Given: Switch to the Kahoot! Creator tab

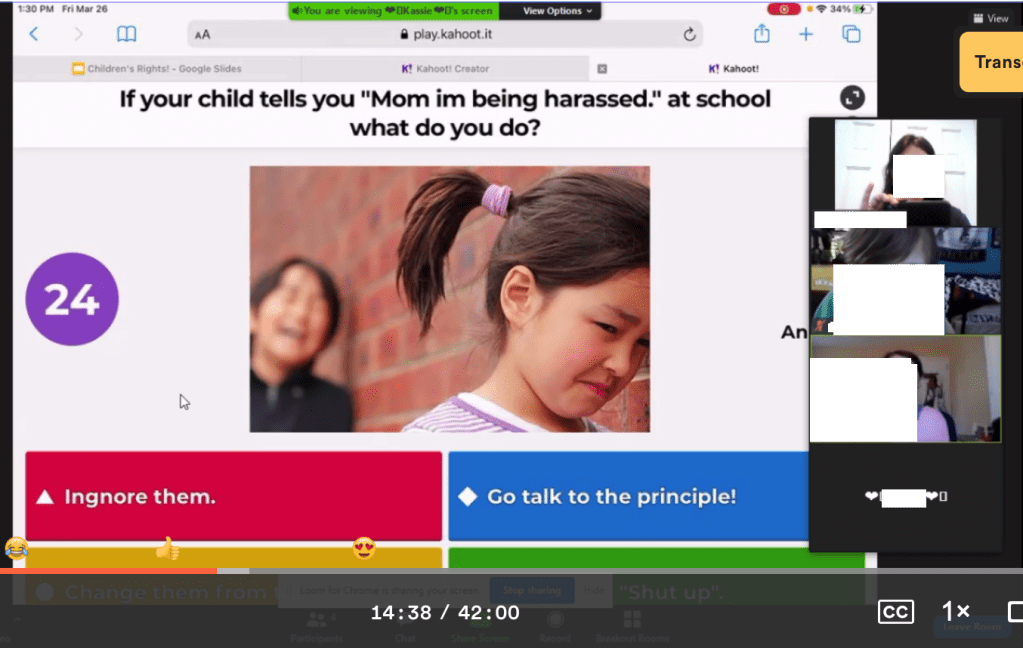Looking at the screenshot, I should point(444,69).
